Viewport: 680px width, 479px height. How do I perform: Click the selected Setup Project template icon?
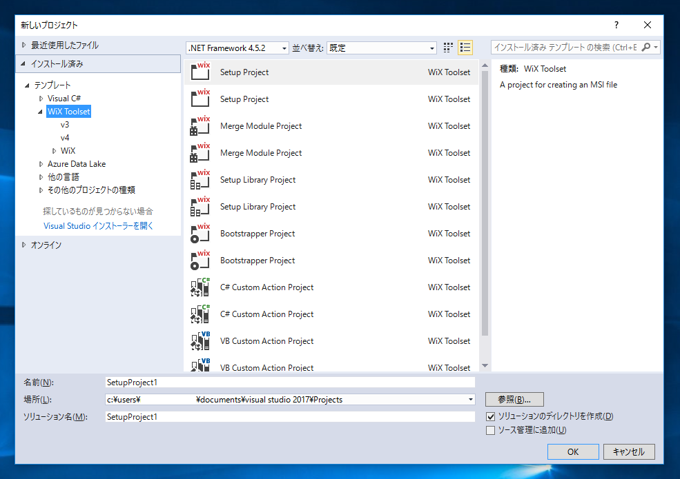tap(200, 72)
